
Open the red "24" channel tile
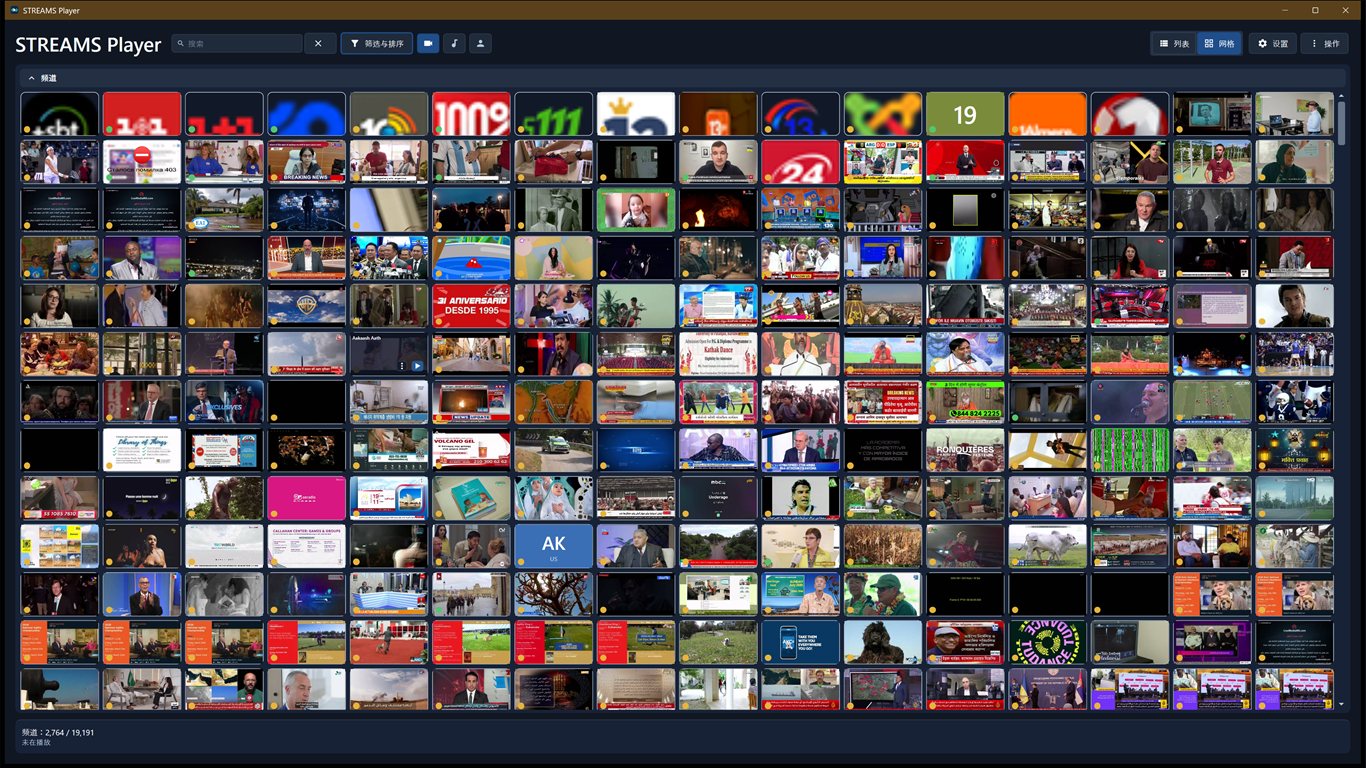(x=800, y=162)
